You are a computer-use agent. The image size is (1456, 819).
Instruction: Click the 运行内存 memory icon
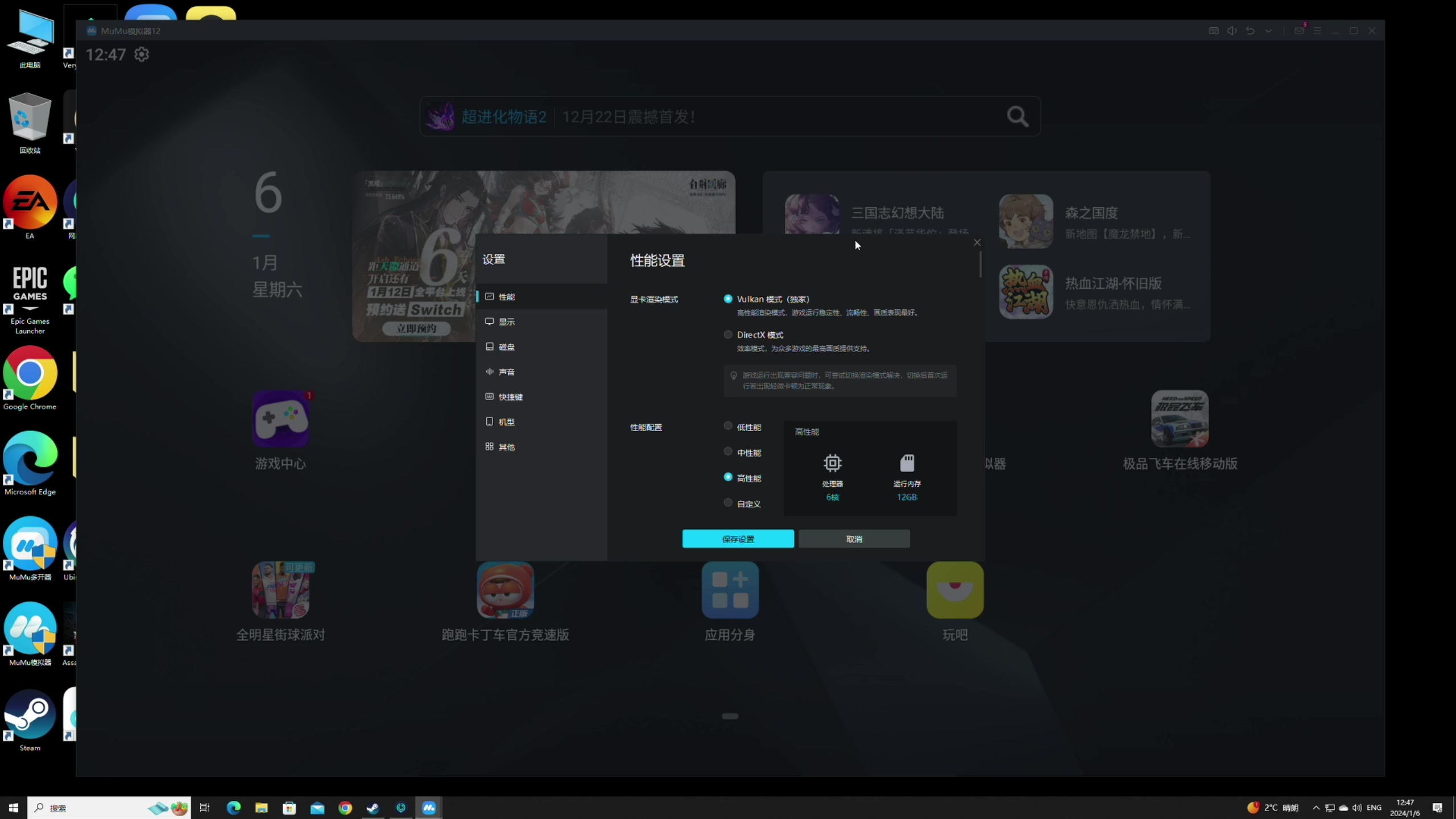[x=907, y=463]
